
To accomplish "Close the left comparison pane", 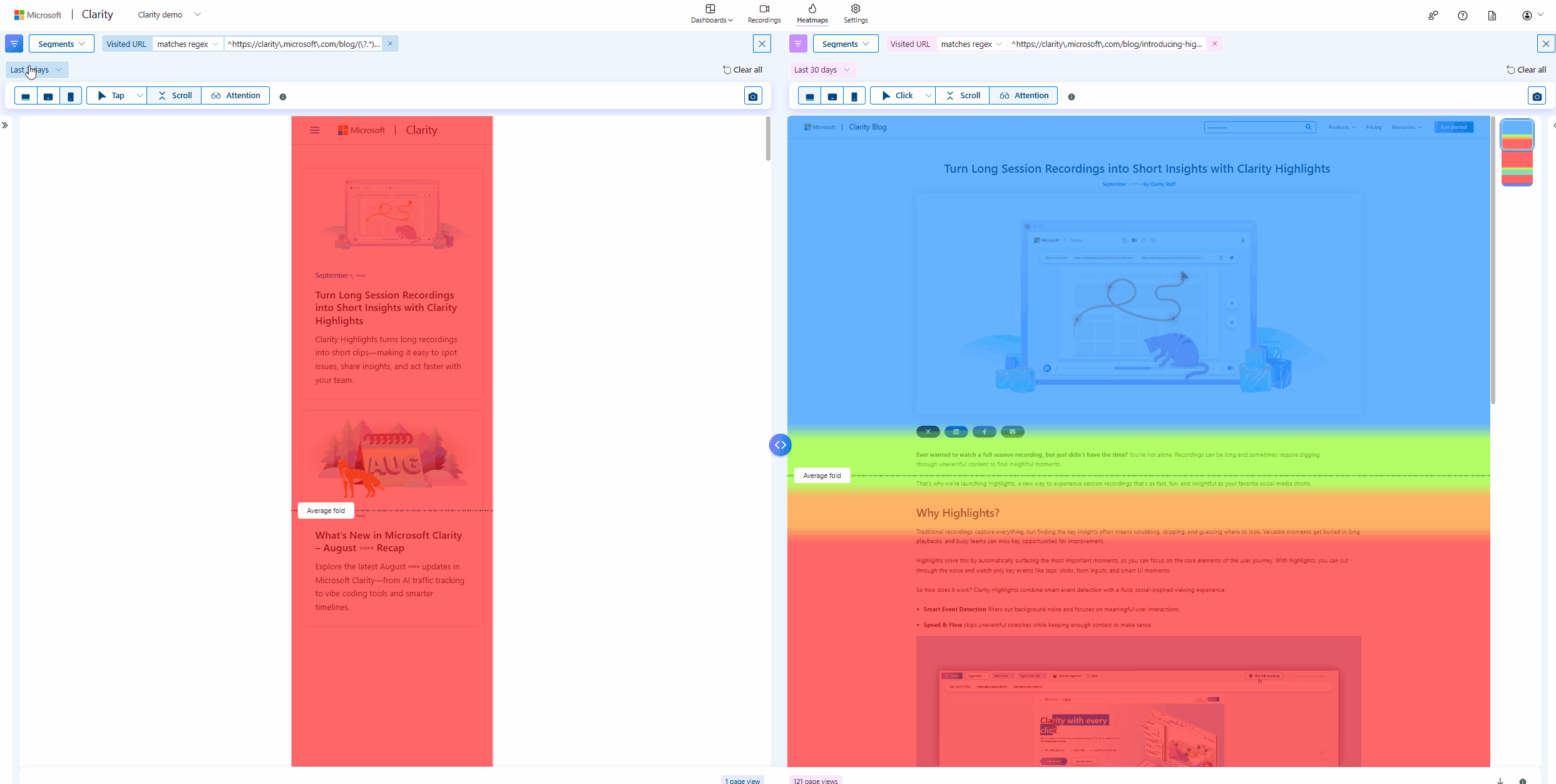I will click(762, 44).
